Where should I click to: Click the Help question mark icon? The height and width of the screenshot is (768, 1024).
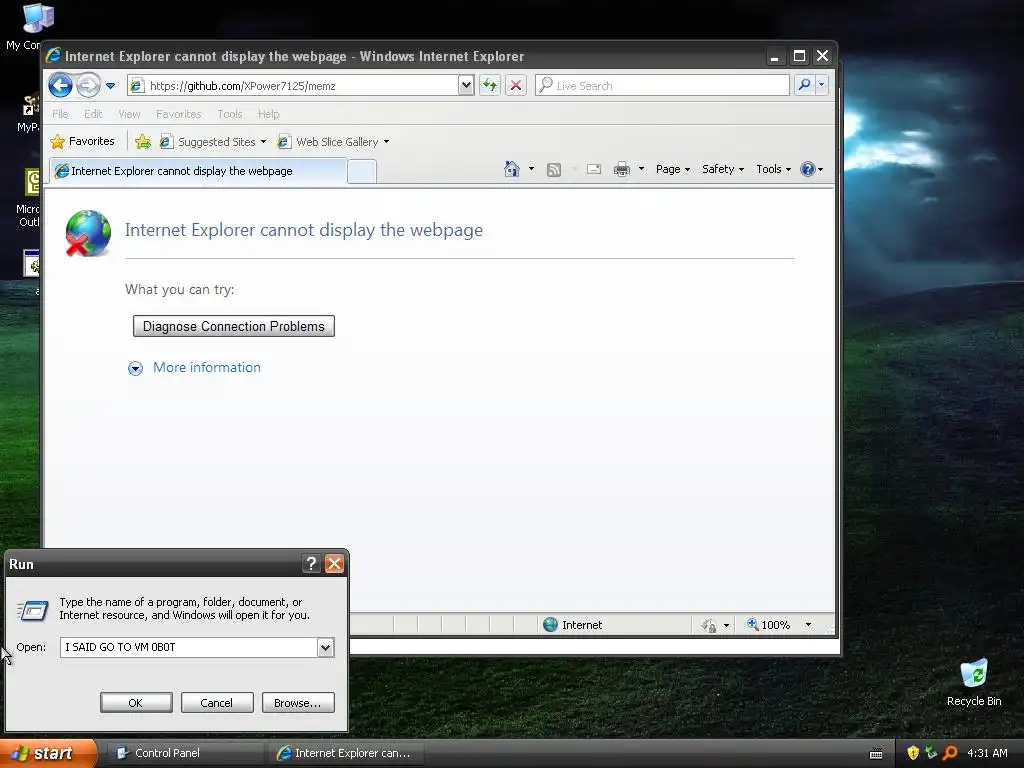(808, 169)
